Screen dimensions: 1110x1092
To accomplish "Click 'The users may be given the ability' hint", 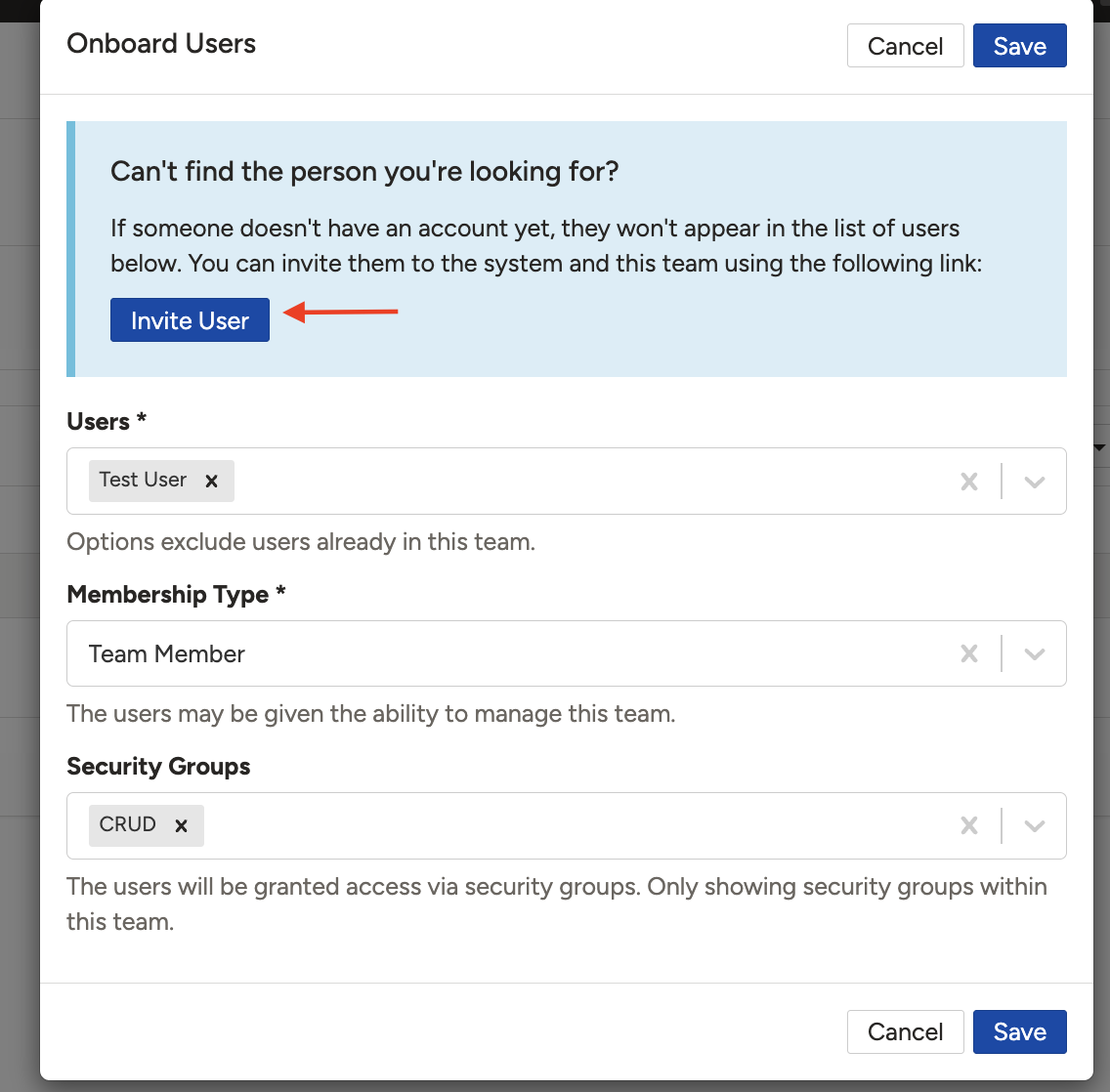I will tap(371, 714).
